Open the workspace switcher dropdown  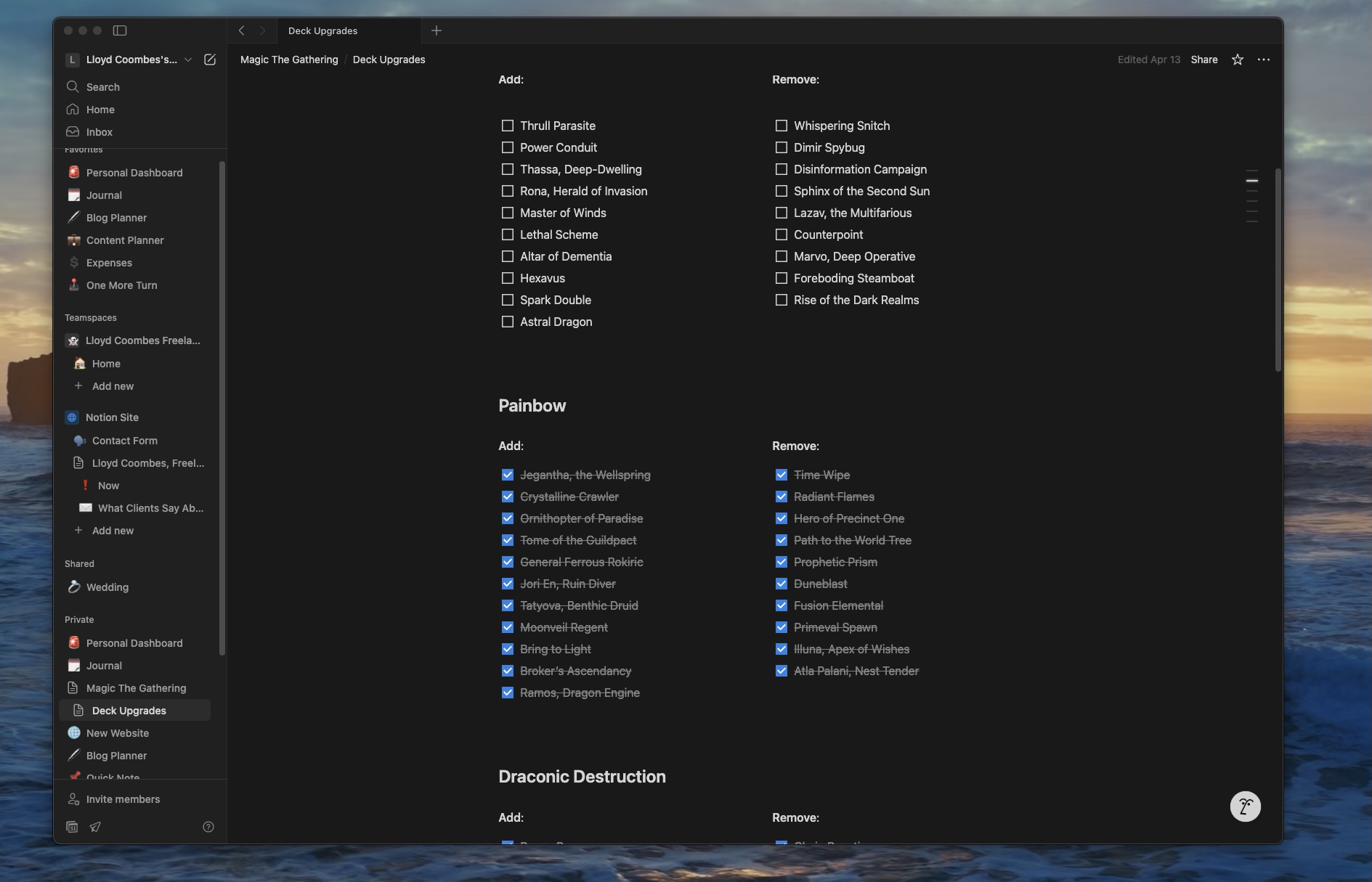[x=187, y=60]
